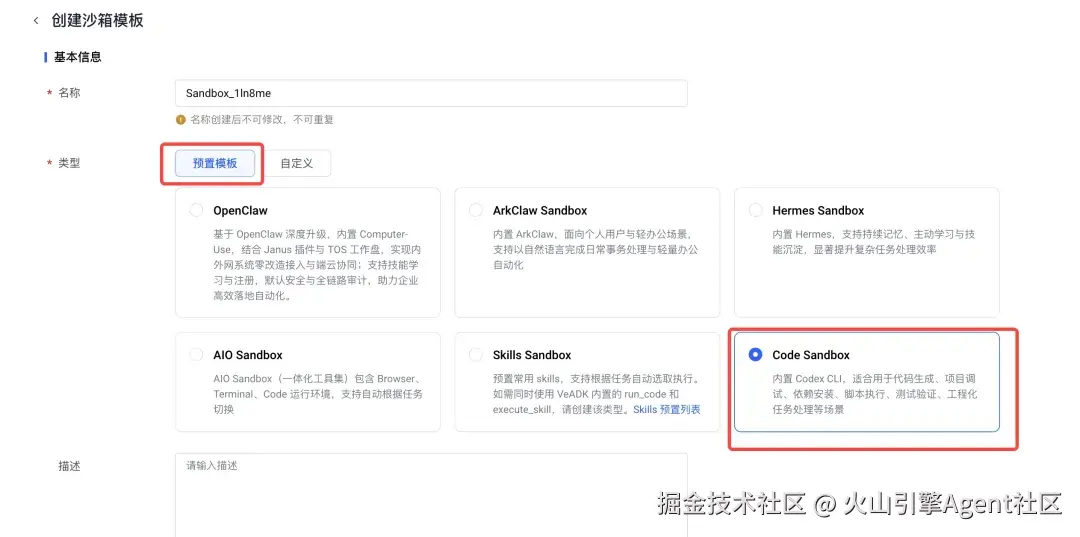Click the 名称 field label
Image resolution: width=1080 pixels, height=537 pixels.
click(x=69, y=92)
